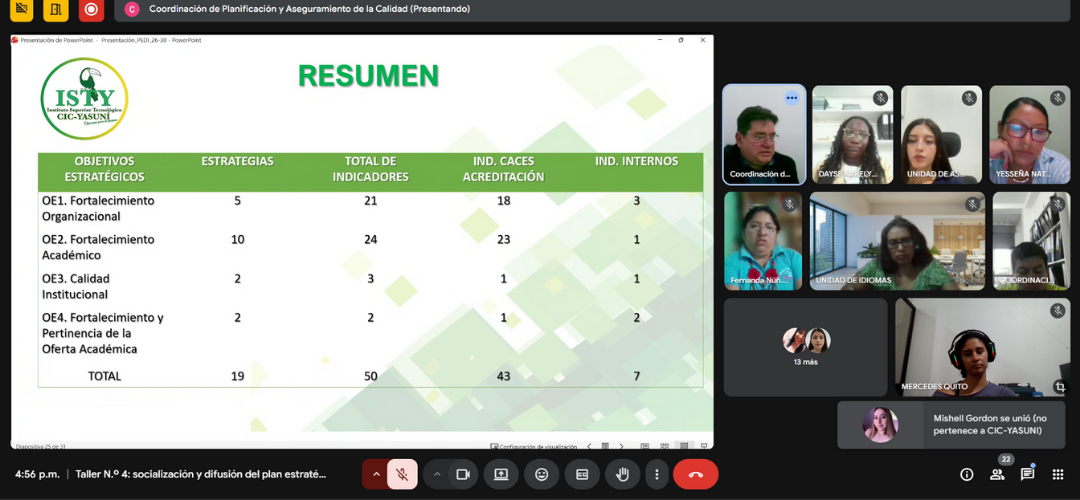The height and width of the screenshot is (500, 1080).
Task: Open the chat panel icon
Action: tap(1027, 474)
